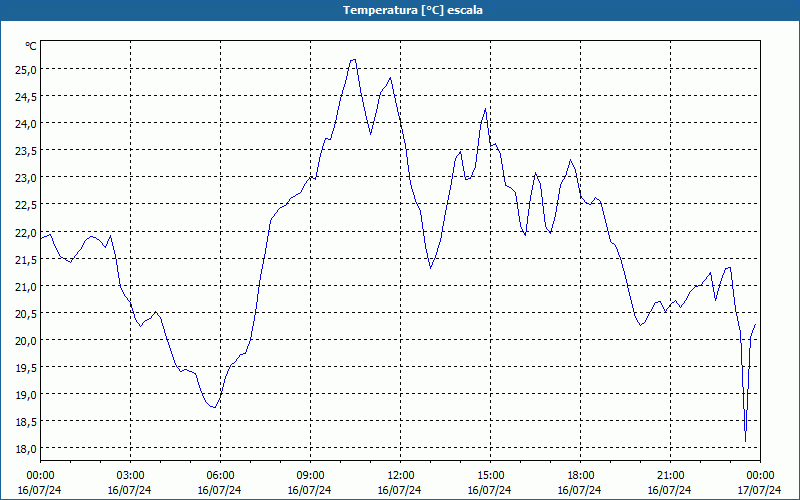Click the 03:00 time axis label
800x500 pixels.
(130, 476)
